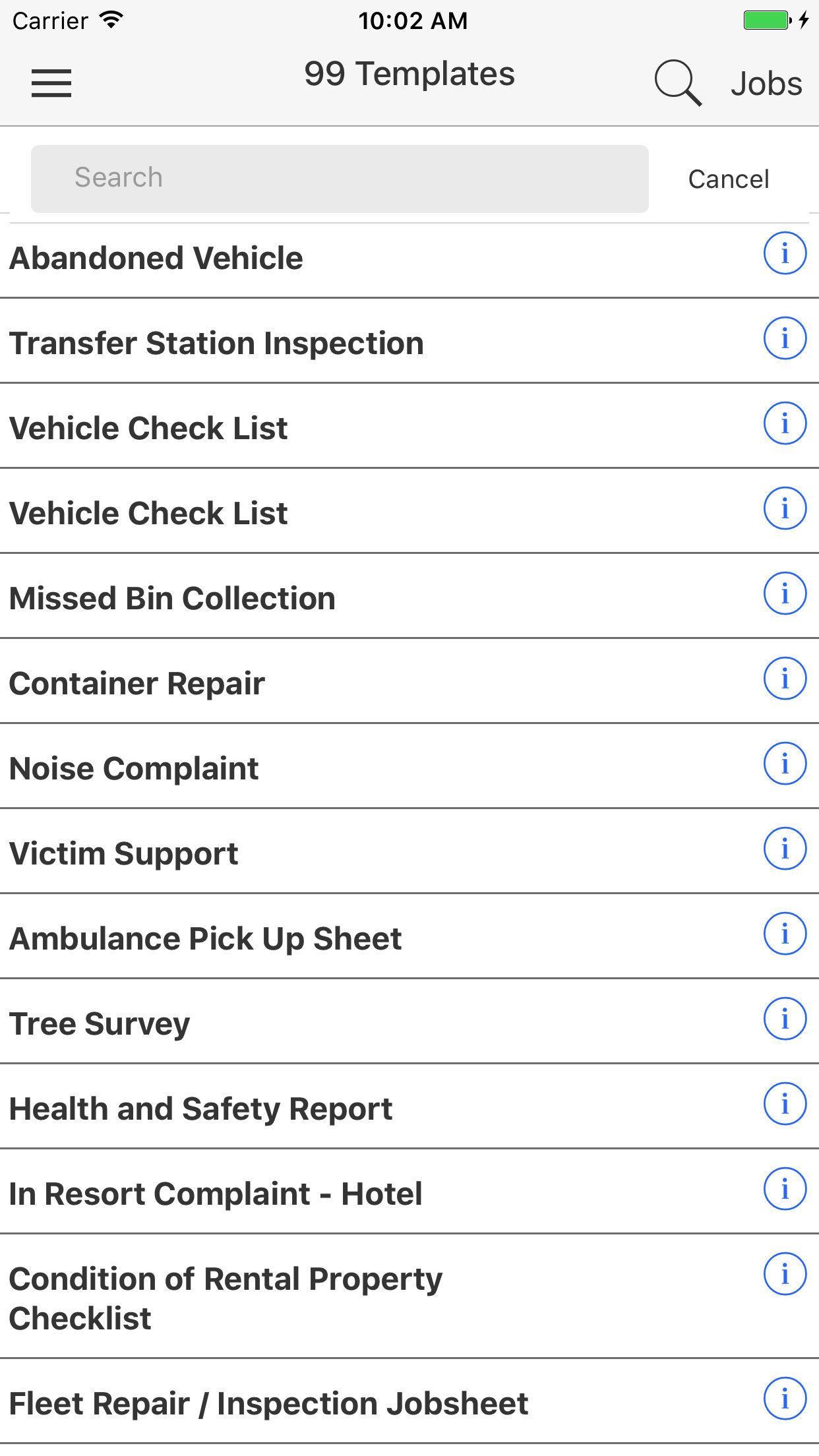The image size is (819, 1456).
Task: Select the Abandoned Vehicle template
Action: click(156, 258)
